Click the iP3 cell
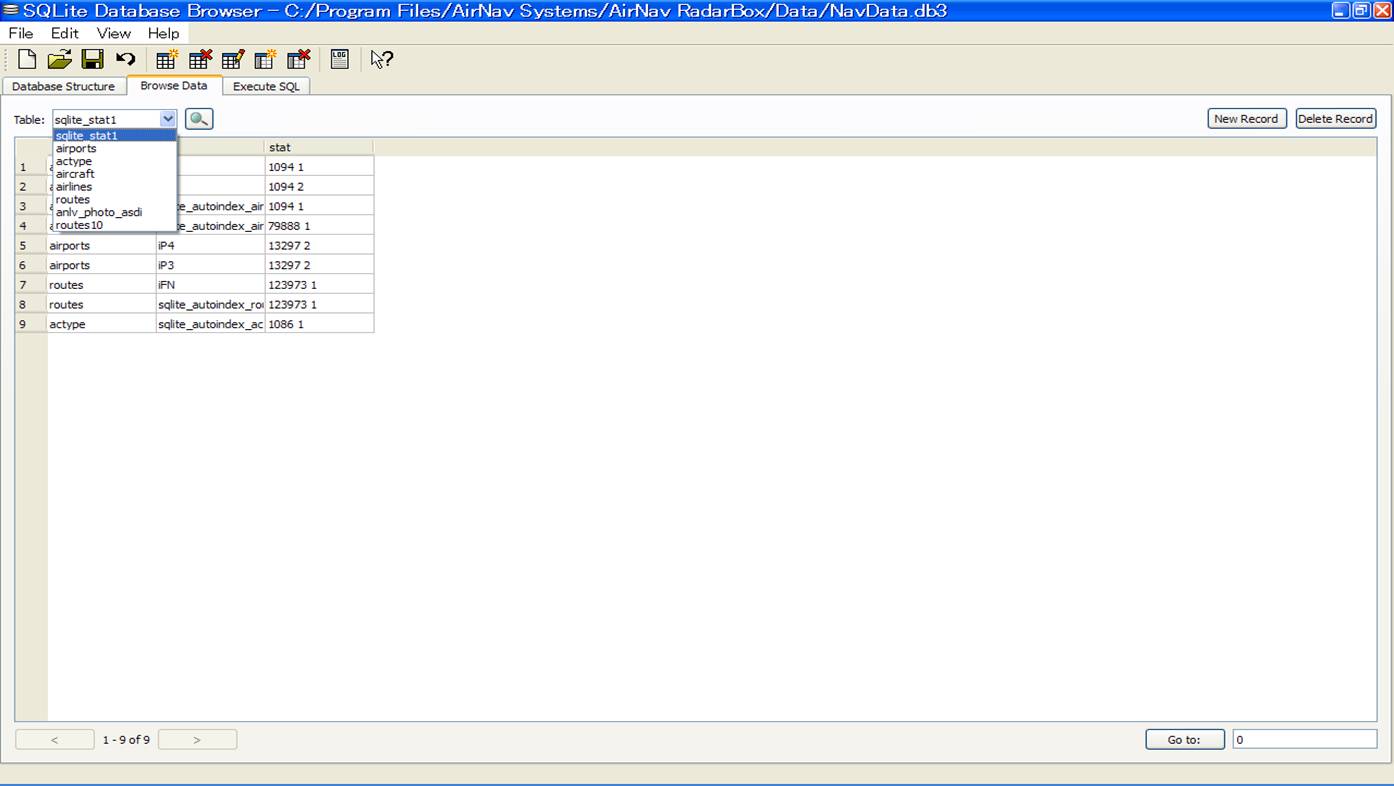This screenshot has height=786, width=1394. [210, 265]
